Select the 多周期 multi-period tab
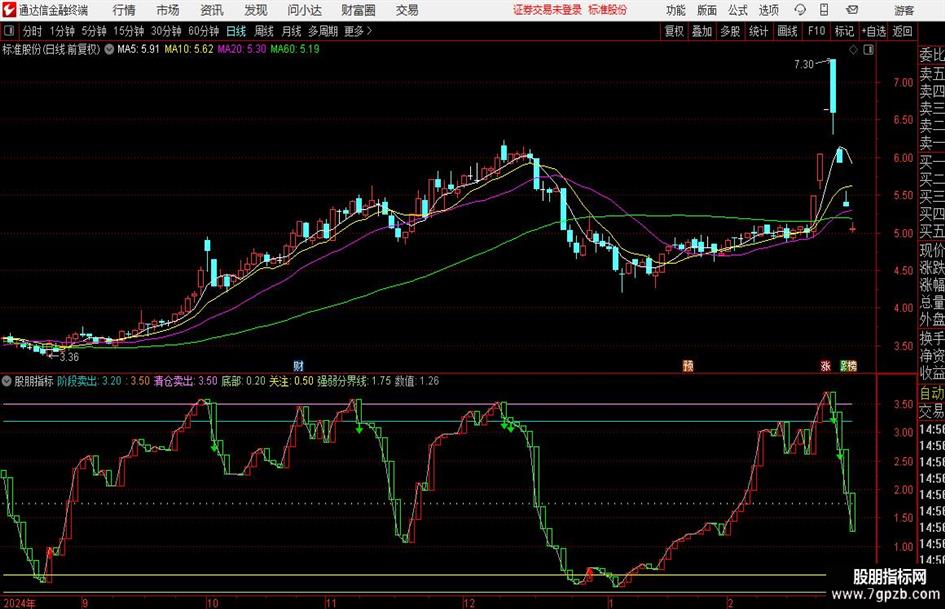This screenshot has width=945, height=609. [323, 31]
